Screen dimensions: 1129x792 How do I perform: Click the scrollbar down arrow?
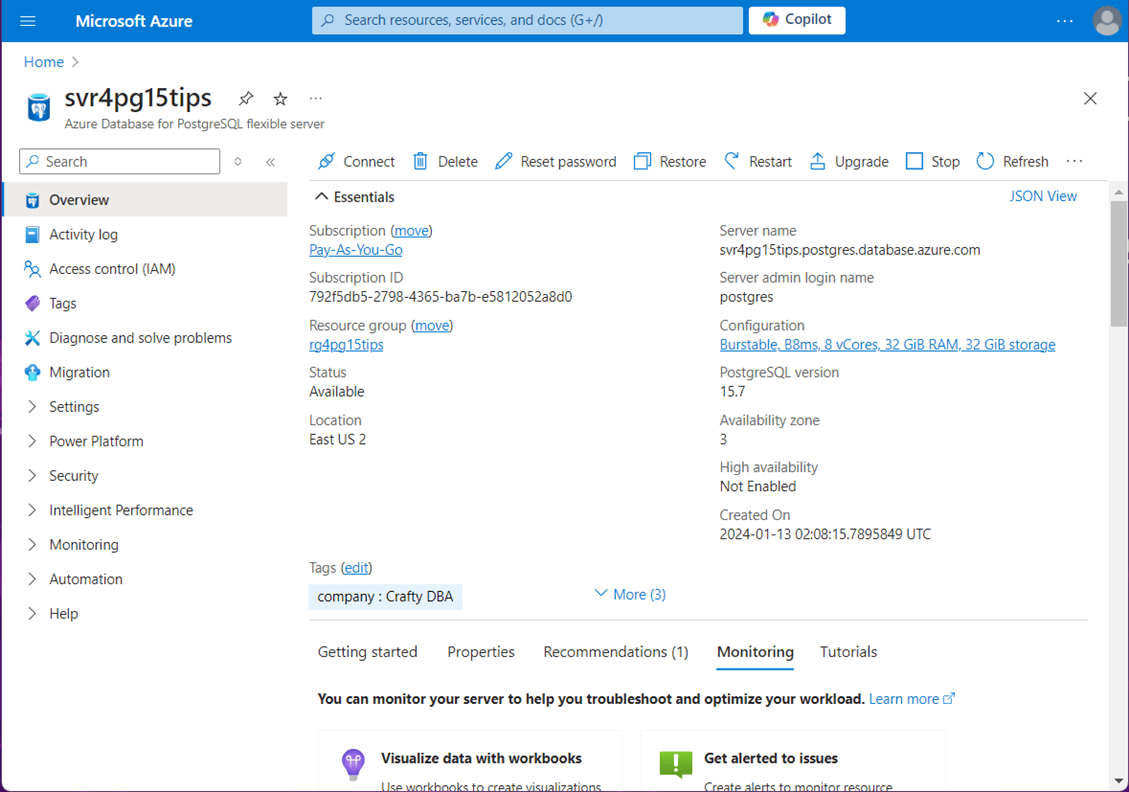point(1118,780)
